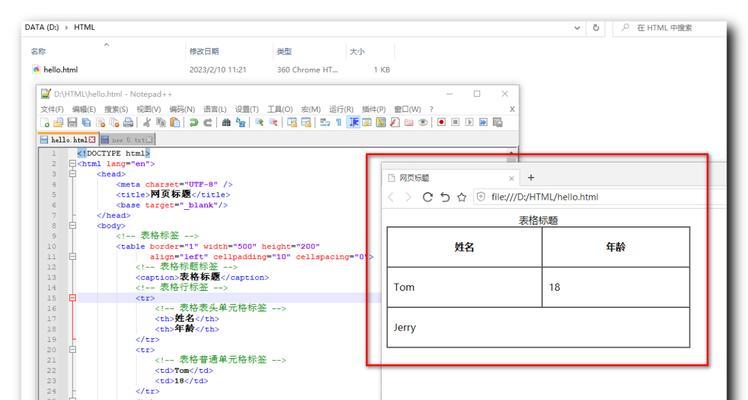Cut selection using scissors icon
This screenshot has width=748, height=400.
click(x=146, y=123)
